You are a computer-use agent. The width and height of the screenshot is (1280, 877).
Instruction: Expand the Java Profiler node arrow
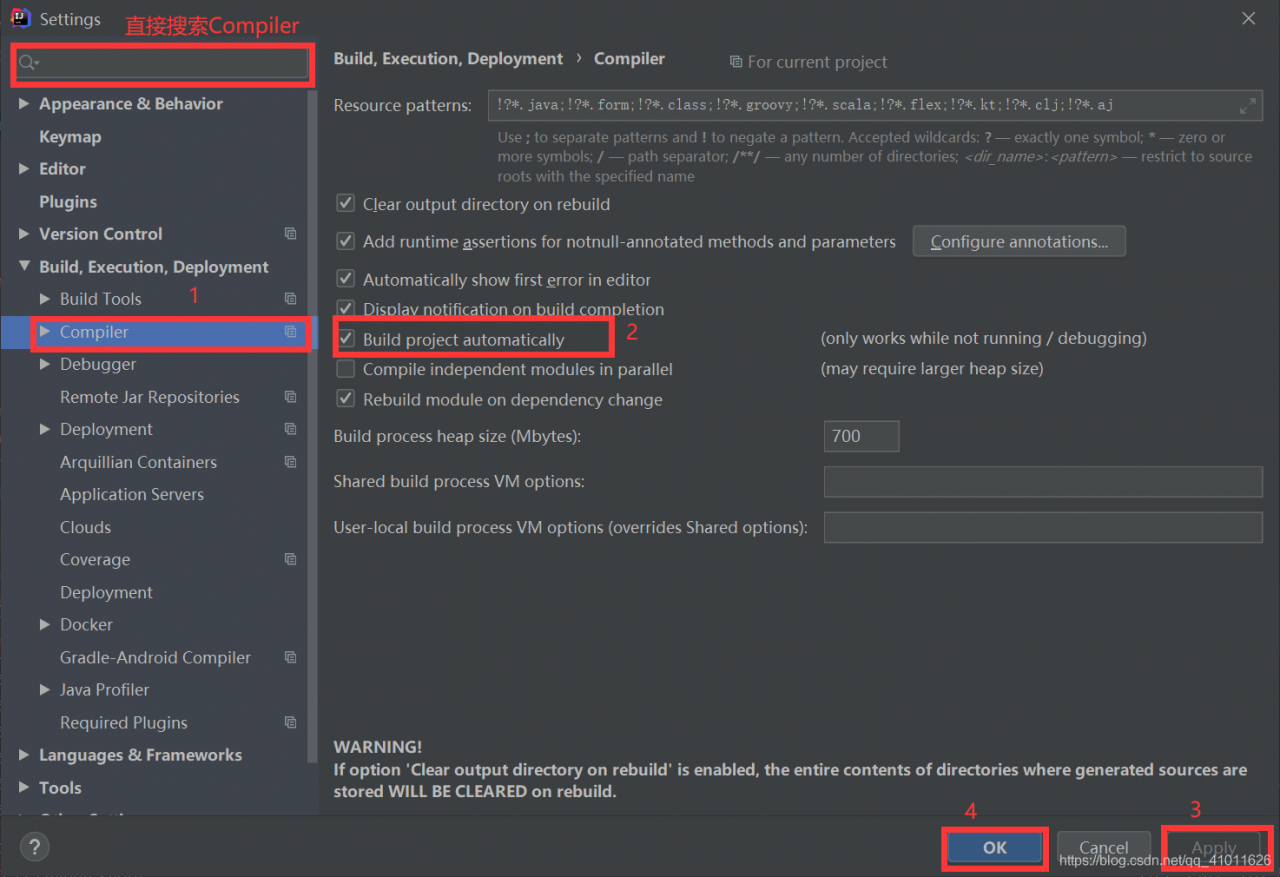(45, 690)
